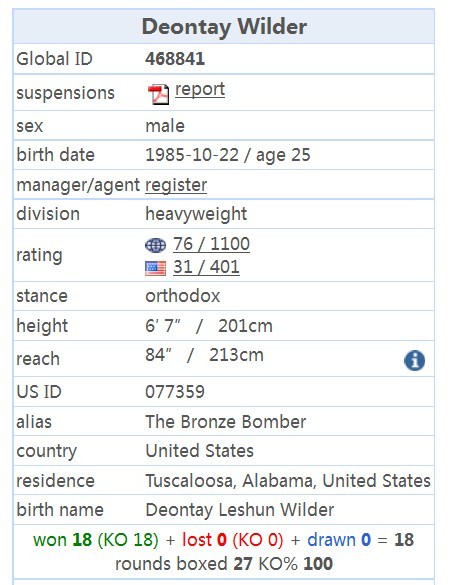This screenshot has height=585, width=453.
Task: Open the suspensions PDF icon
Action: (x=158, y=94)
